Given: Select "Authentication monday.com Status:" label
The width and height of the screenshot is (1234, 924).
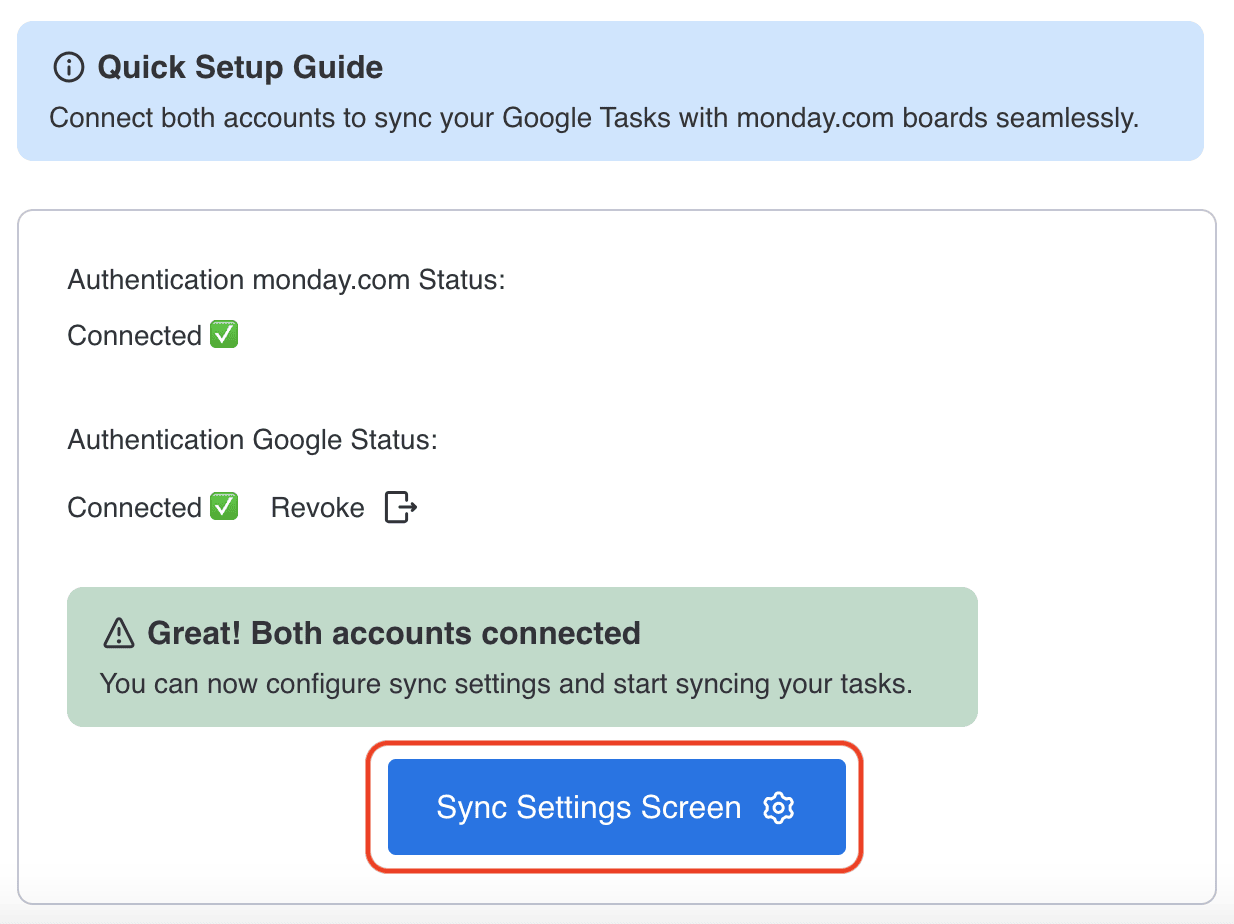Looking at the screenshot, I should pos(286,280).
